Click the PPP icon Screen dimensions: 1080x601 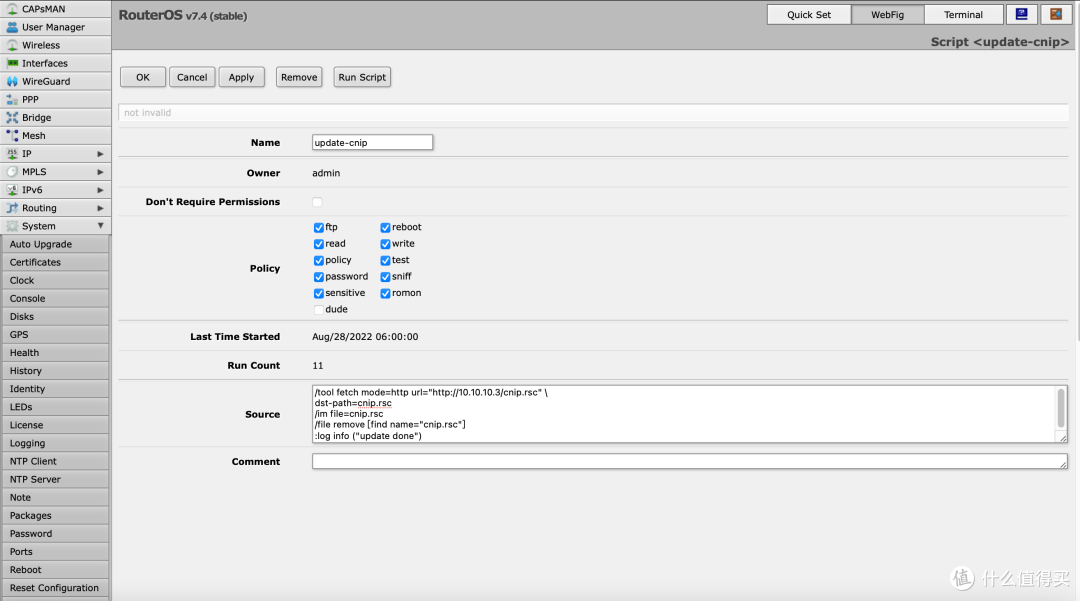click(12, 99)
